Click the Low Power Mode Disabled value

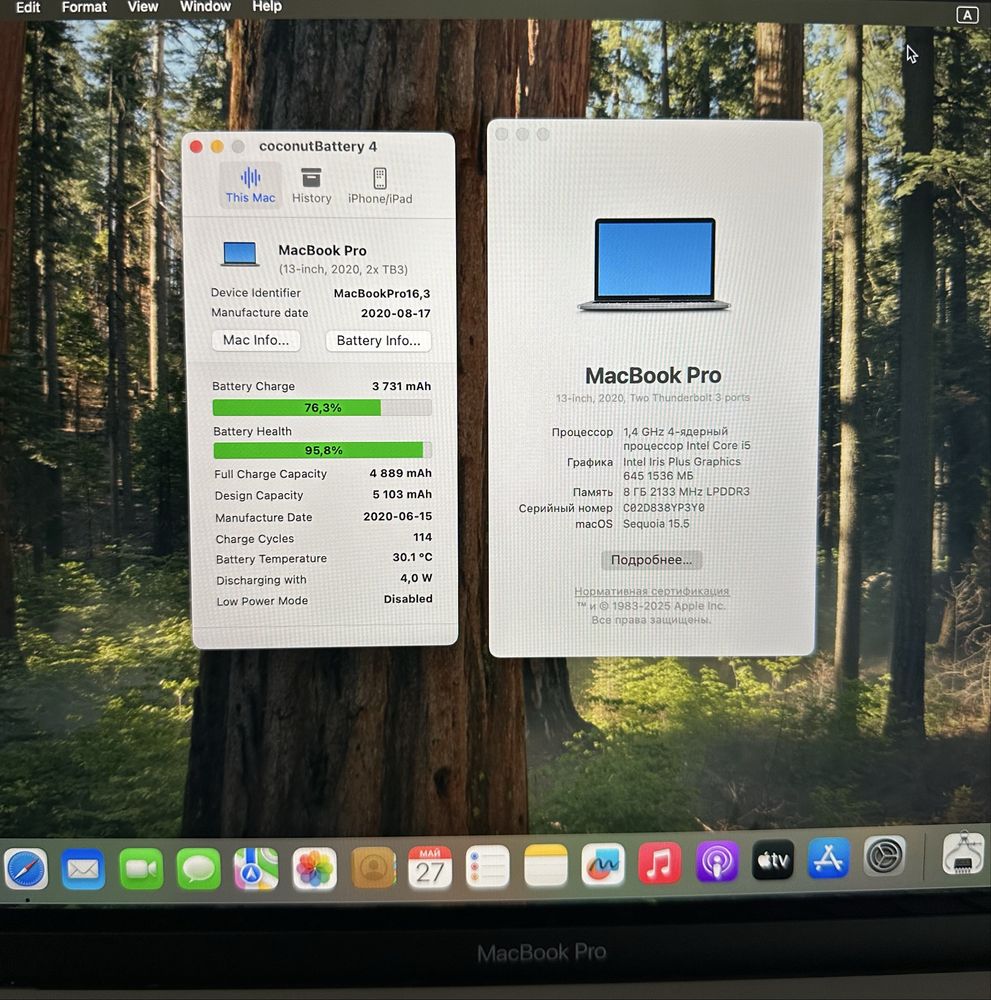407,599
